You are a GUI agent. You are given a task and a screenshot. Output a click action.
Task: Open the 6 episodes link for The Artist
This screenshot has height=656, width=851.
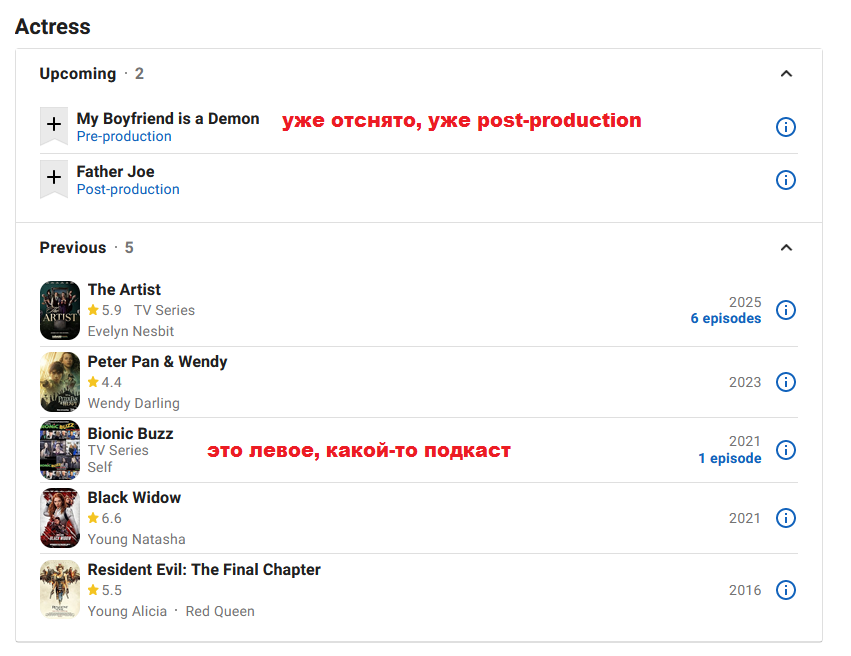pyautogui.click(x=726, y=319)
